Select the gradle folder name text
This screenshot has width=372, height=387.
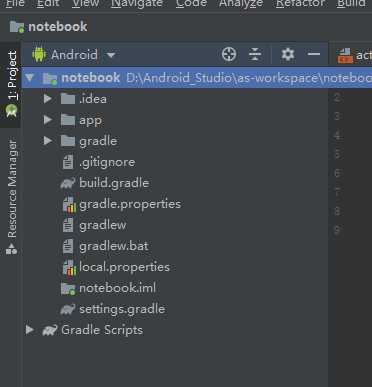coord(98,141)
